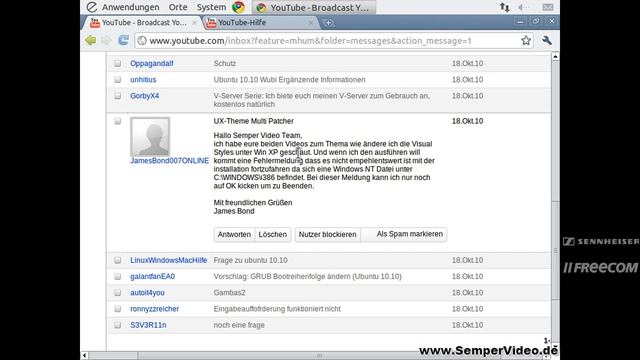This screenshot has height=360, width=640.
Task: Close the YouTube - Broadcast tab
Action: [x=194, y=23]
